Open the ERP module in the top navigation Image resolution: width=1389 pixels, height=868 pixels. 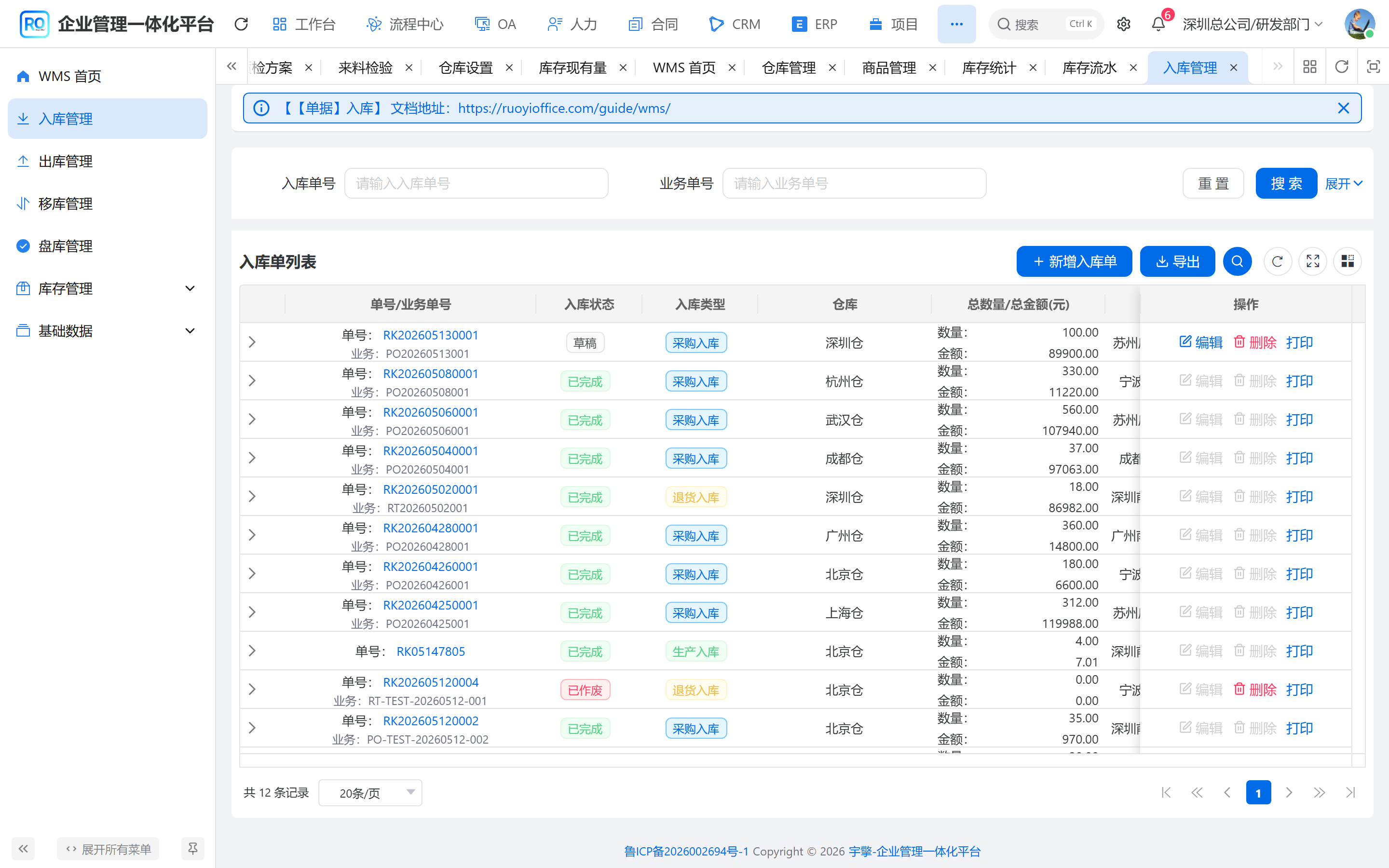(814, 24)
